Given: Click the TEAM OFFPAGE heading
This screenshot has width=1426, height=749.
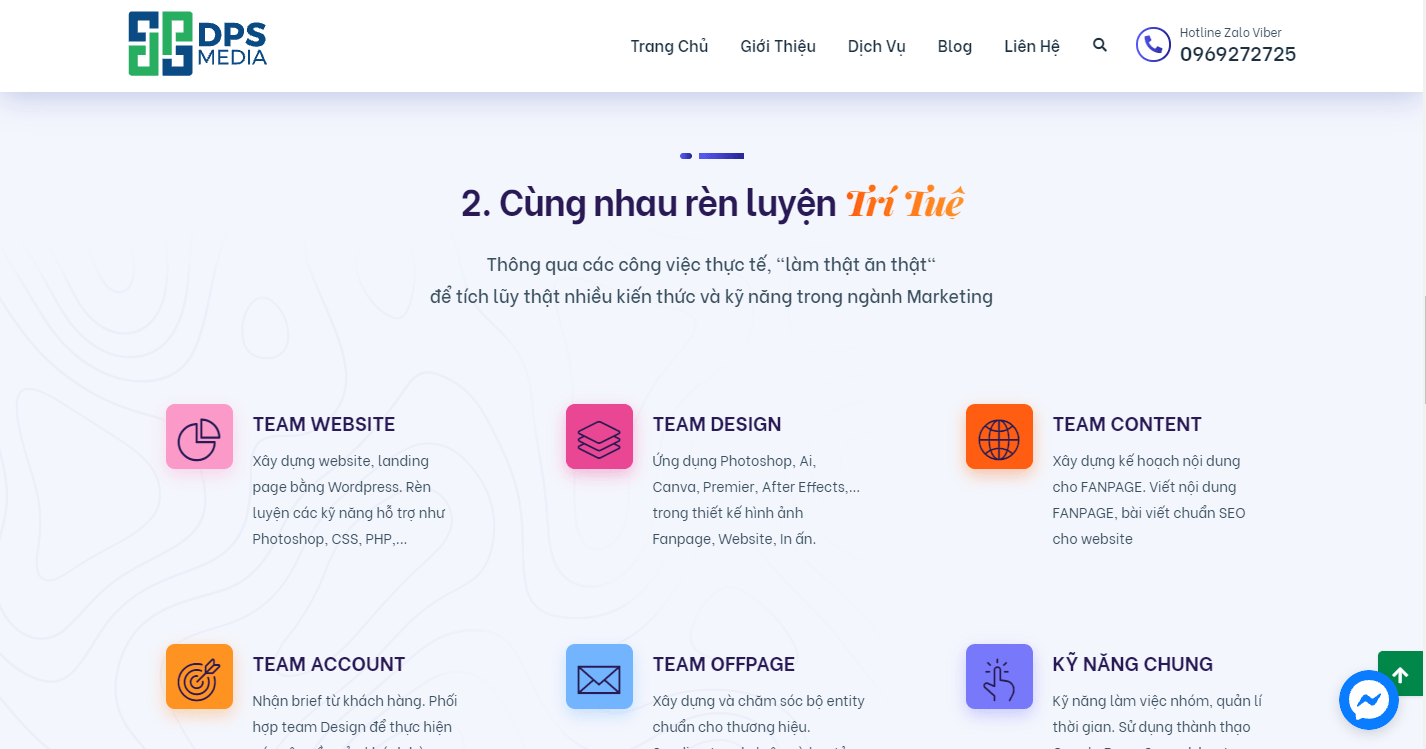Looking at the screenshot, I should pyautogui.click(x=724, y=664).
